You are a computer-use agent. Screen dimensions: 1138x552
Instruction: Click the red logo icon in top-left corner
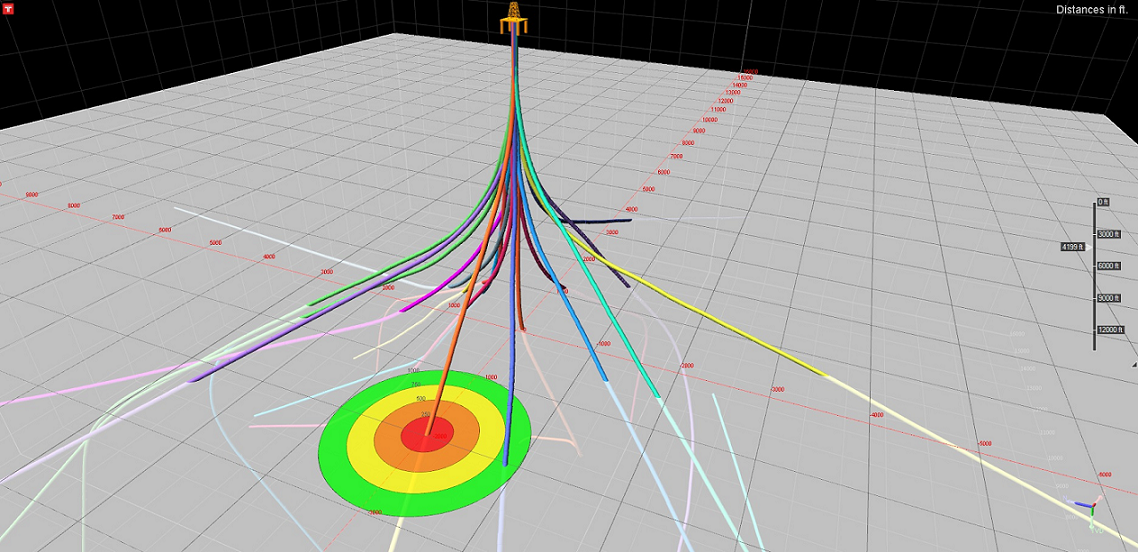click(8, 8)
